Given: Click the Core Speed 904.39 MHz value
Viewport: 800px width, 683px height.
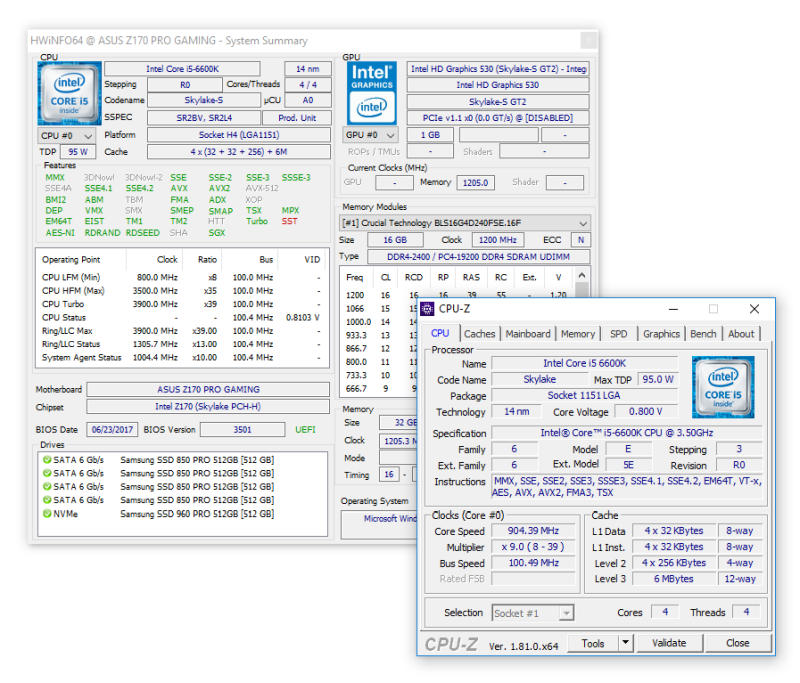Looking at the screenshot, I should point(533,530).
